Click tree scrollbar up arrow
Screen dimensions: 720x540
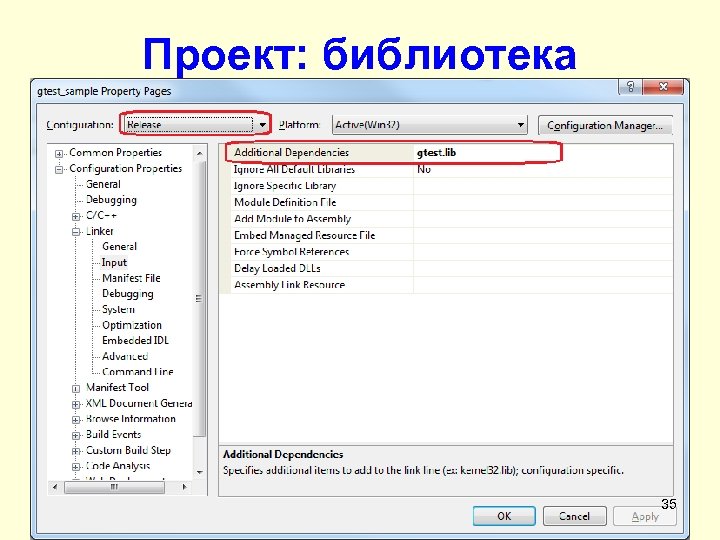(x=200, y=153)
